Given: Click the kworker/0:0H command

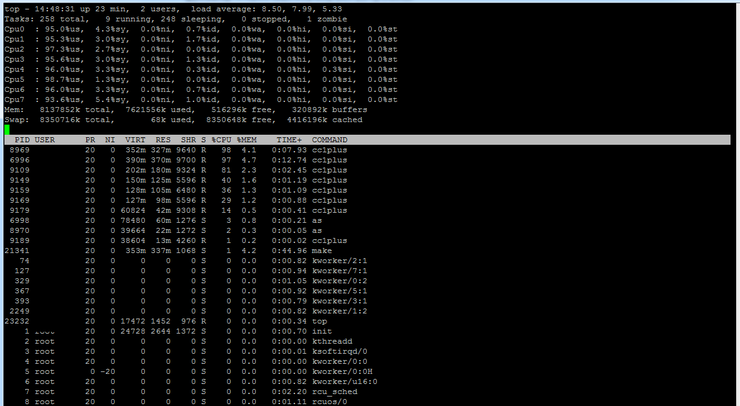Looking at the screenshot, I should 342,372.
